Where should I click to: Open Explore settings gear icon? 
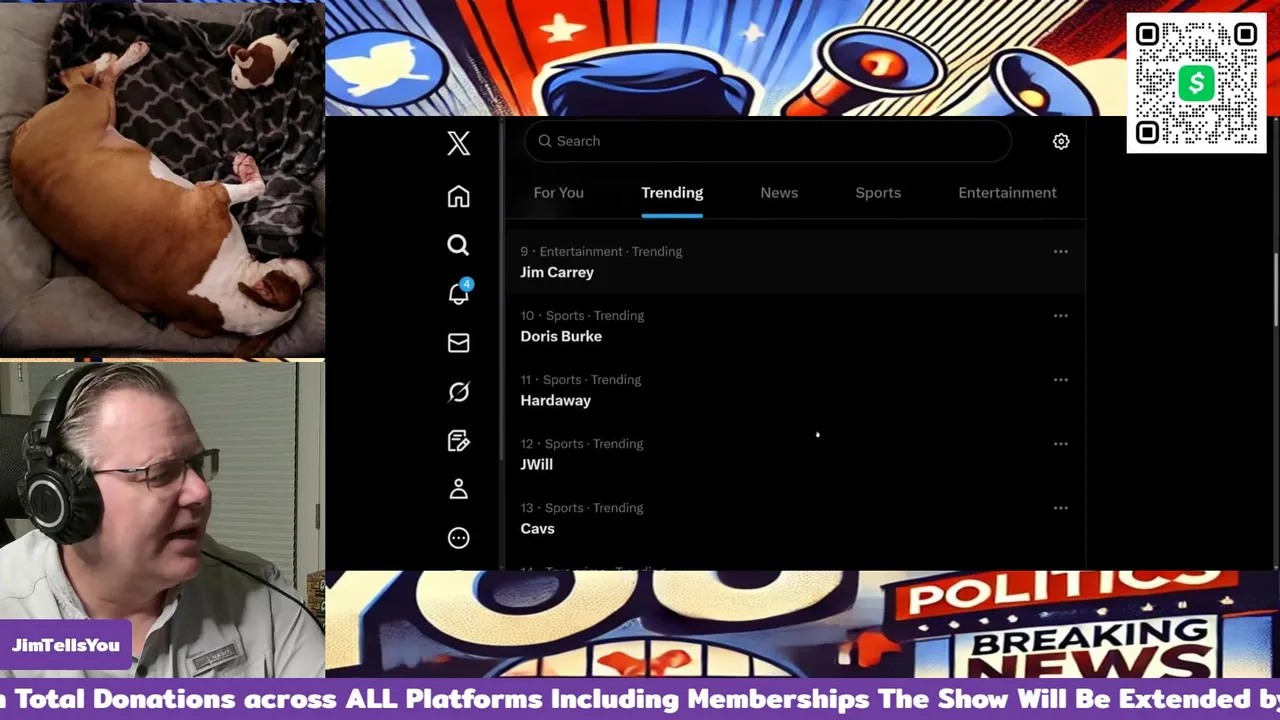[x=1061, y=142]
